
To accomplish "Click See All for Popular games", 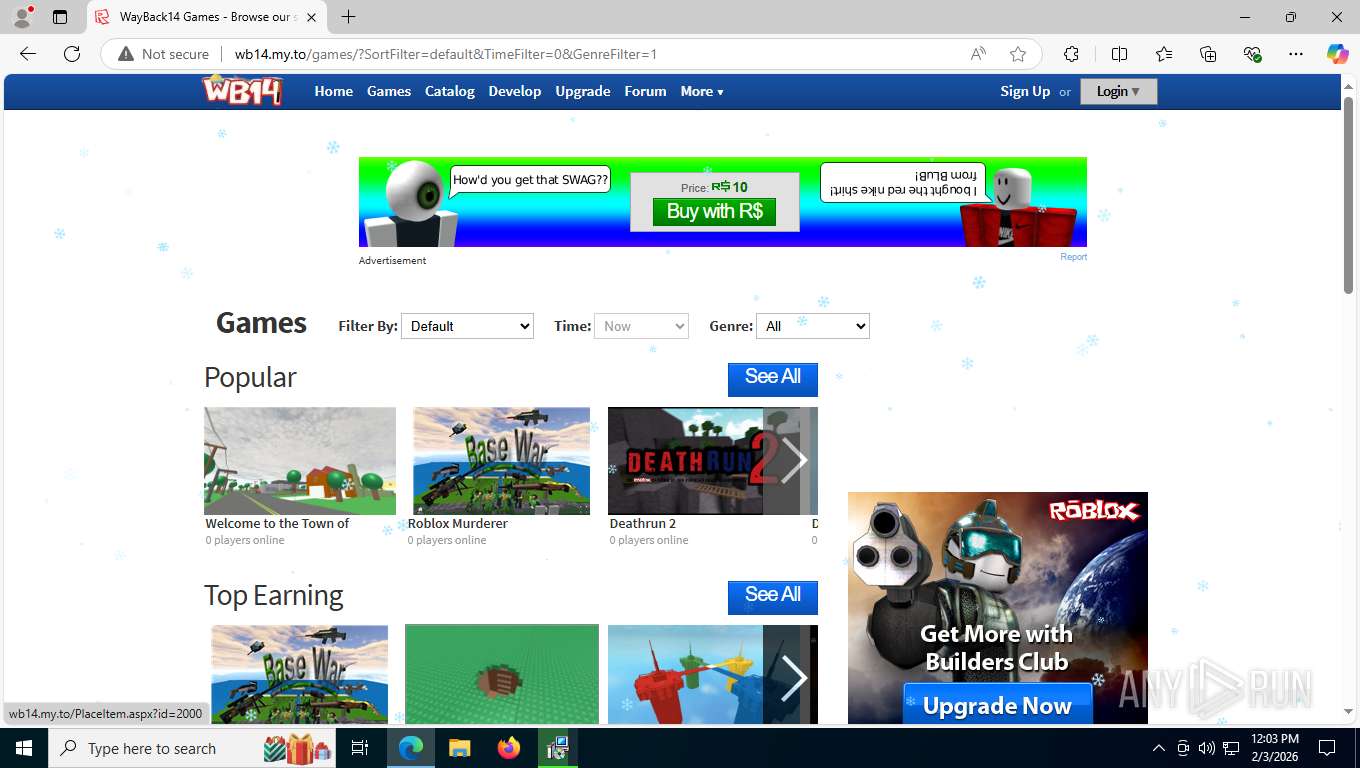I will (x=773, y=379).
